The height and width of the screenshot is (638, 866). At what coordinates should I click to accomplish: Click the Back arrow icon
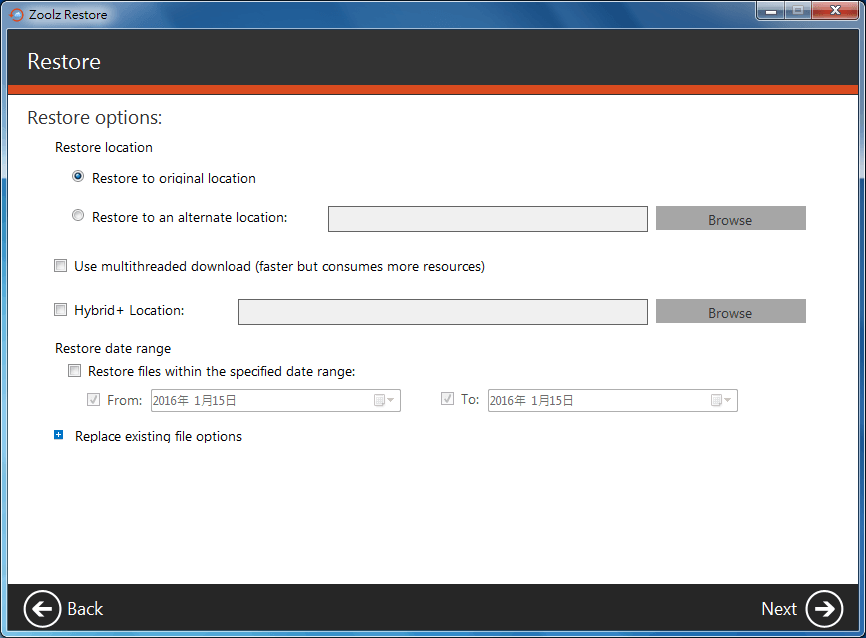[x=43, y=609]
